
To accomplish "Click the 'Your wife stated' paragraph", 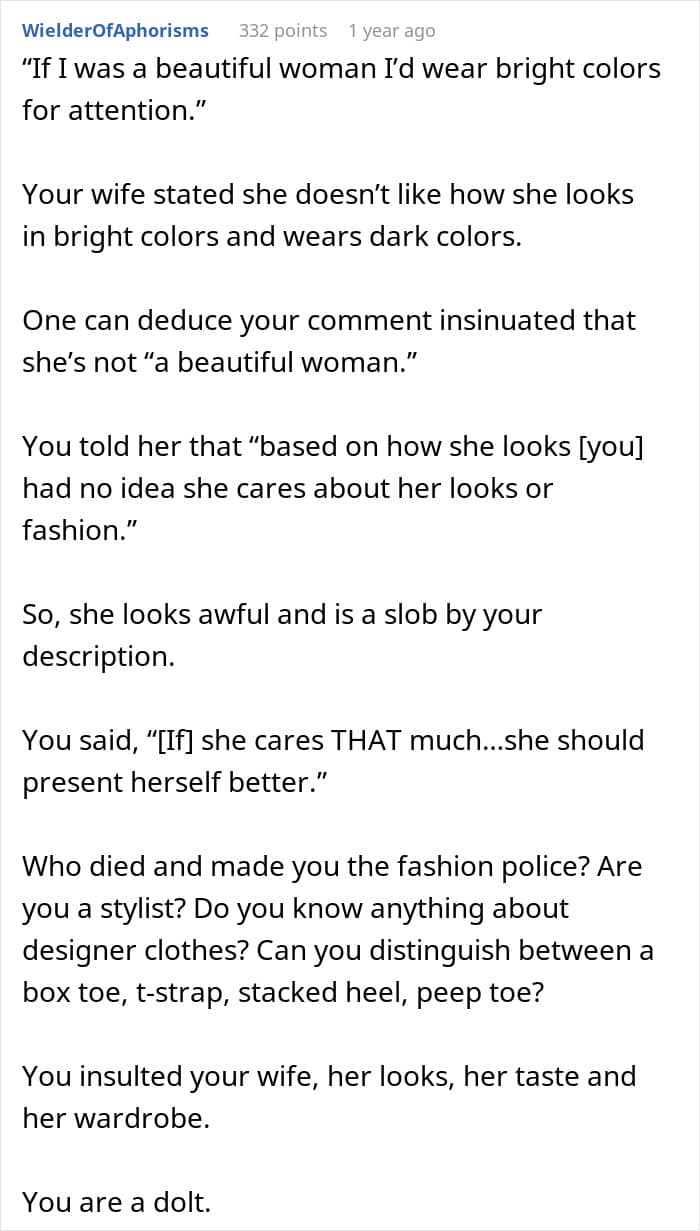I will 328,215.
